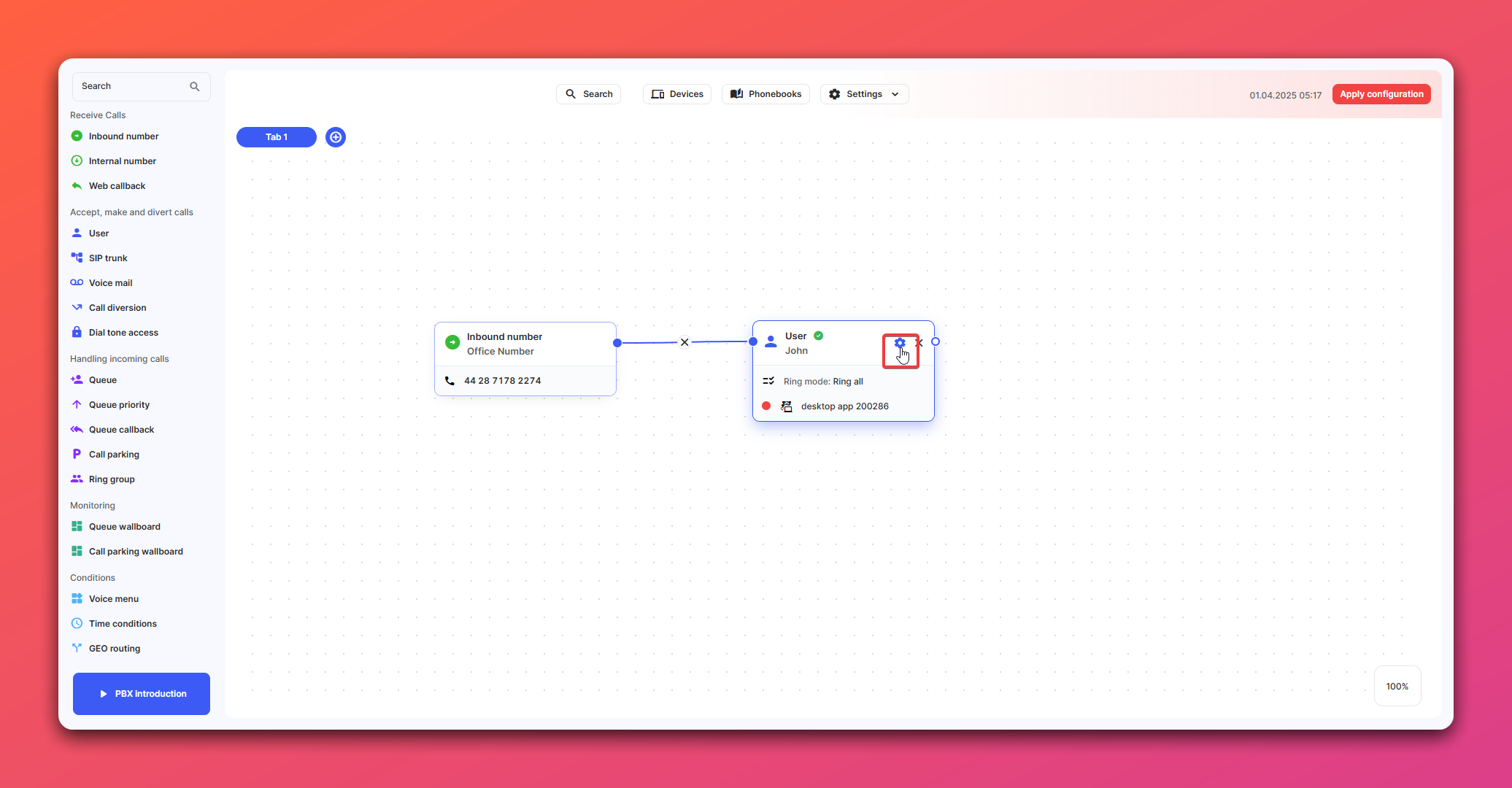Click the date 01.04.2025 05:17
The image size is (1512, 788).
[x=1285, y=96]
